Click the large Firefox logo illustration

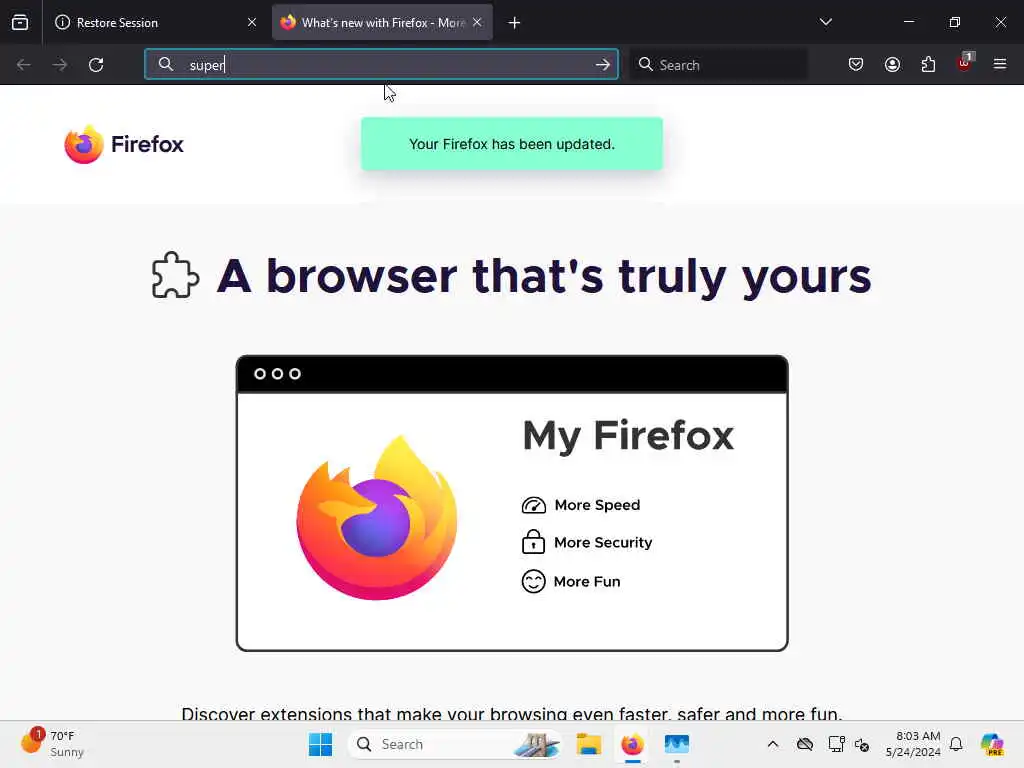(377, 518)
